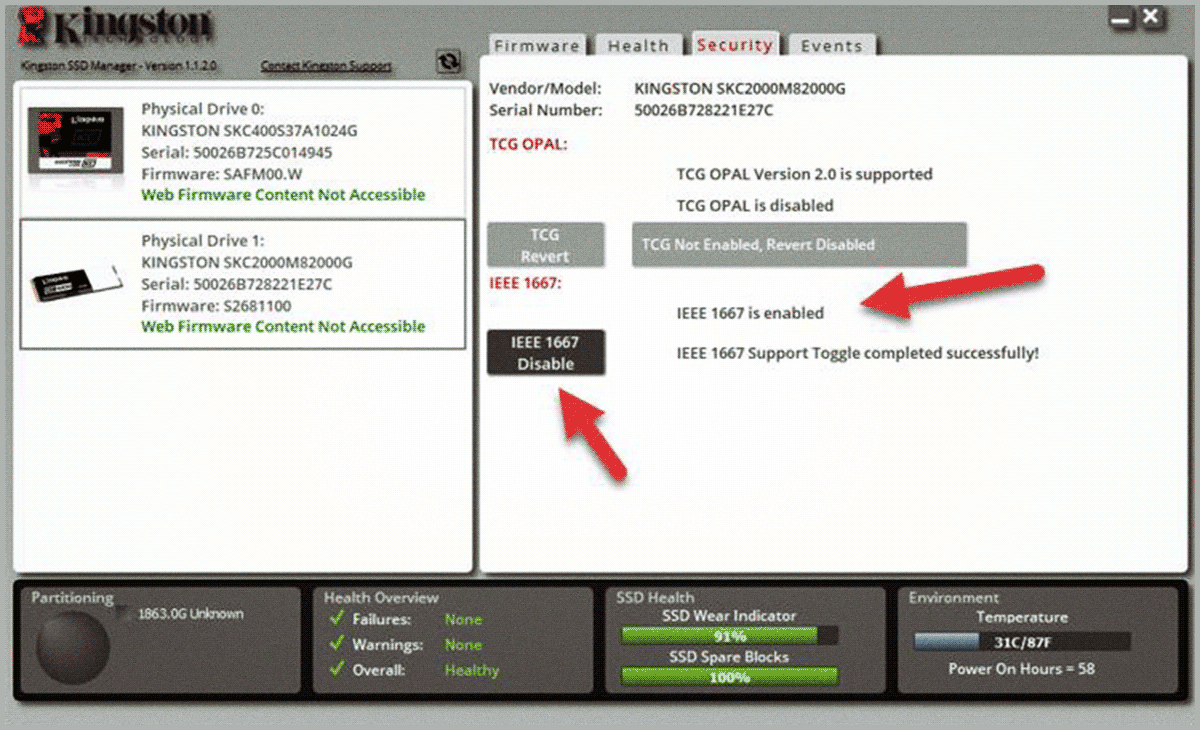The height and width of the screenshot is (730, 1200).
Task: Click the IEEE 1667 Disable button
Action: pyautogui.click(x=546, y=353)
